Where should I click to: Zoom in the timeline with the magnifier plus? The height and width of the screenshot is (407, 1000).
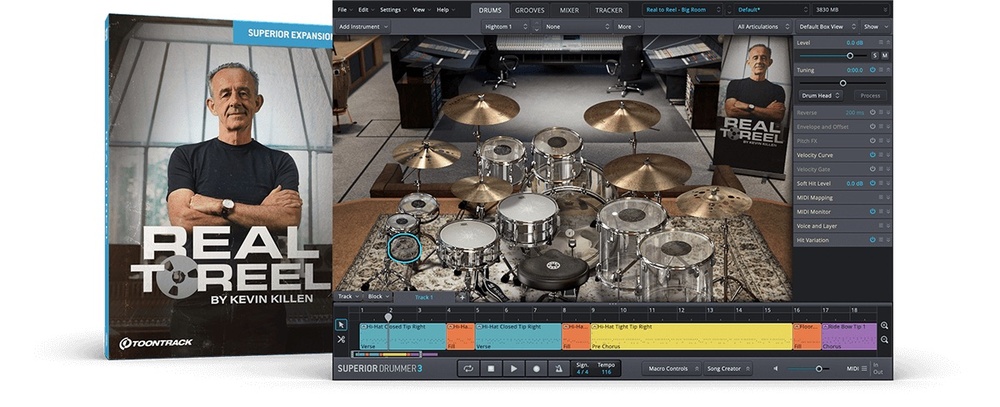coord(885,325)
